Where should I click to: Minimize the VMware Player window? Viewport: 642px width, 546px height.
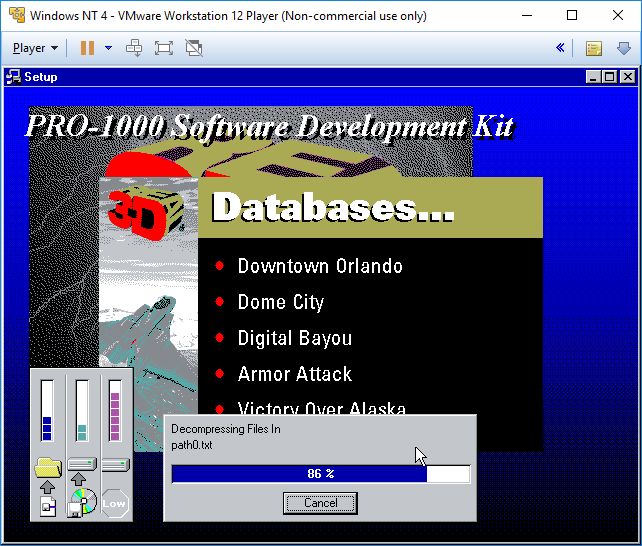527,16
